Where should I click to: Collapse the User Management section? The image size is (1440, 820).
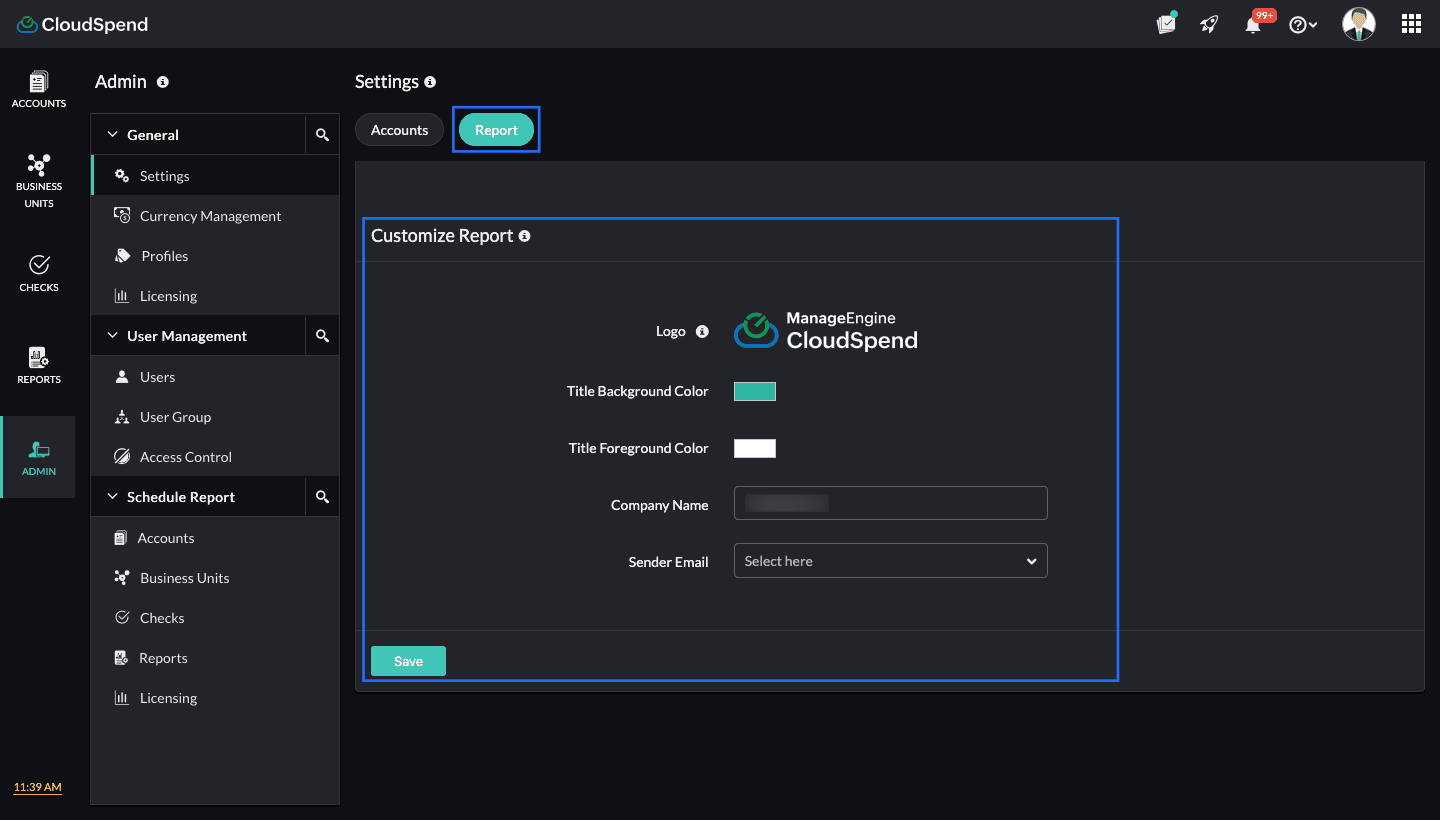click(x=185, y=335)
